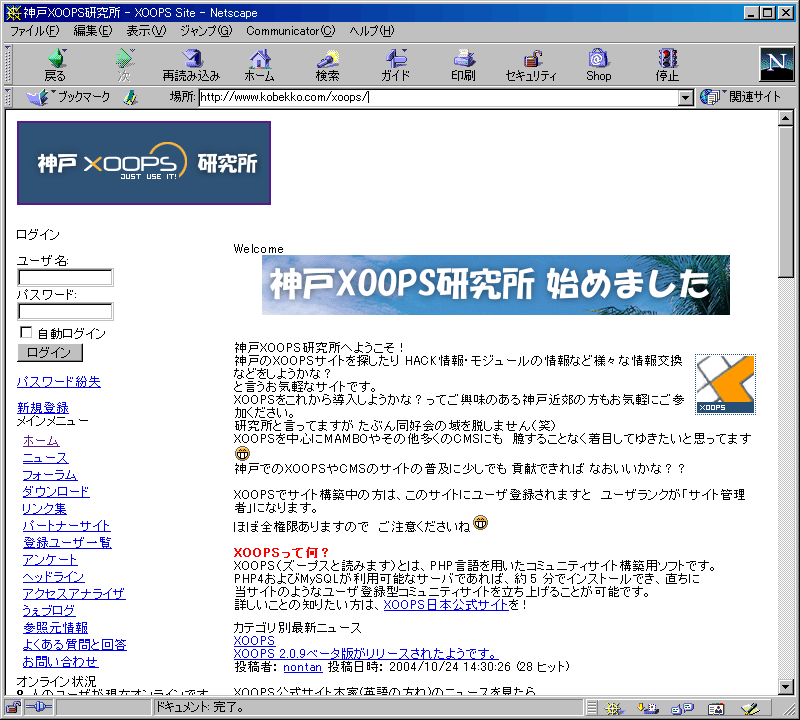Viewport: 800px width, 720px height.
Task: Open ヘッドライン menu link
Action: pos(54,577)
